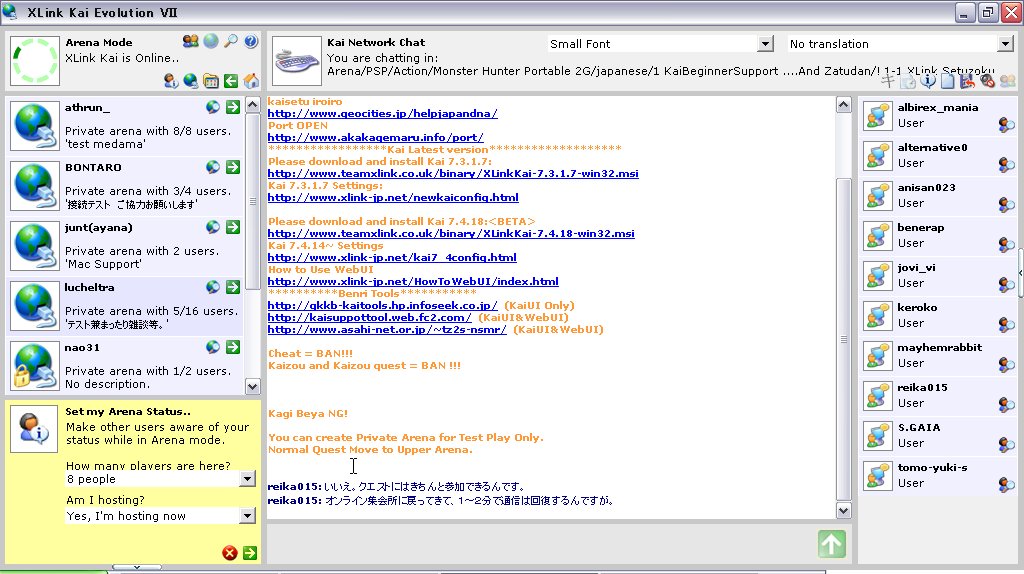Click the globe network icon in the Arena navigation row

tap(191, 81)
